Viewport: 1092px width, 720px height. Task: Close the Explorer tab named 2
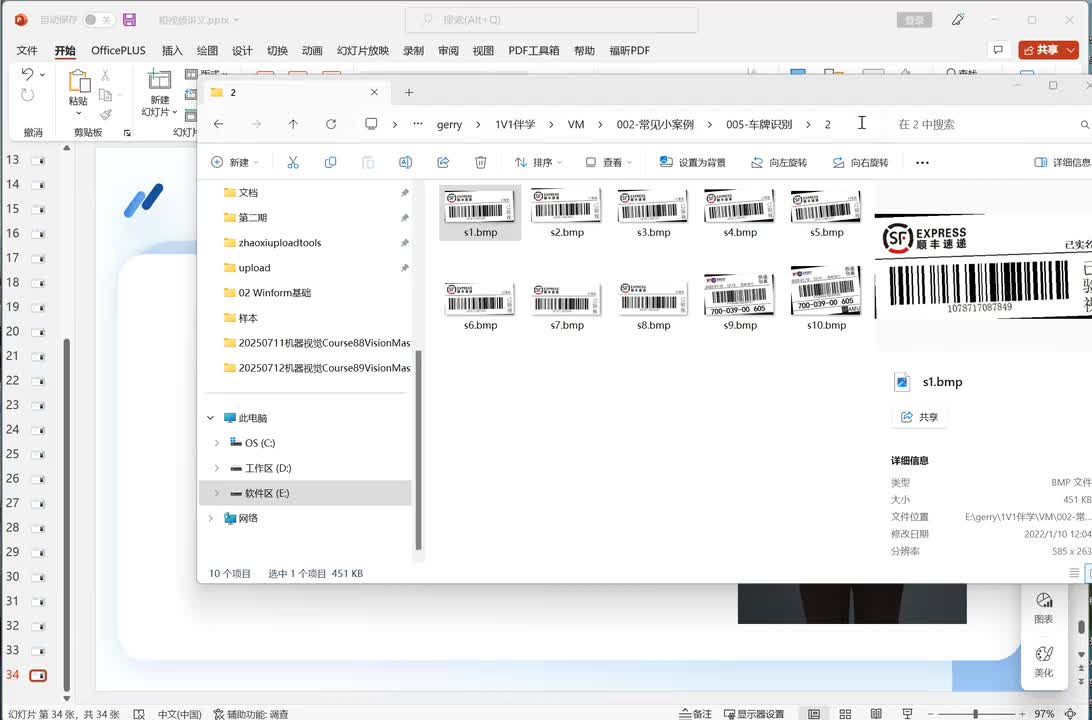374,92
